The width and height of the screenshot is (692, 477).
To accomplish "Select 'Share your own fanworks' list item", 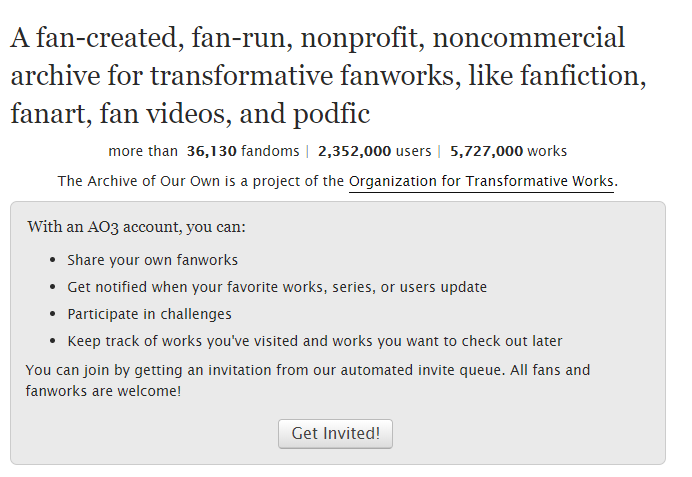I will (x=152, y=260).
